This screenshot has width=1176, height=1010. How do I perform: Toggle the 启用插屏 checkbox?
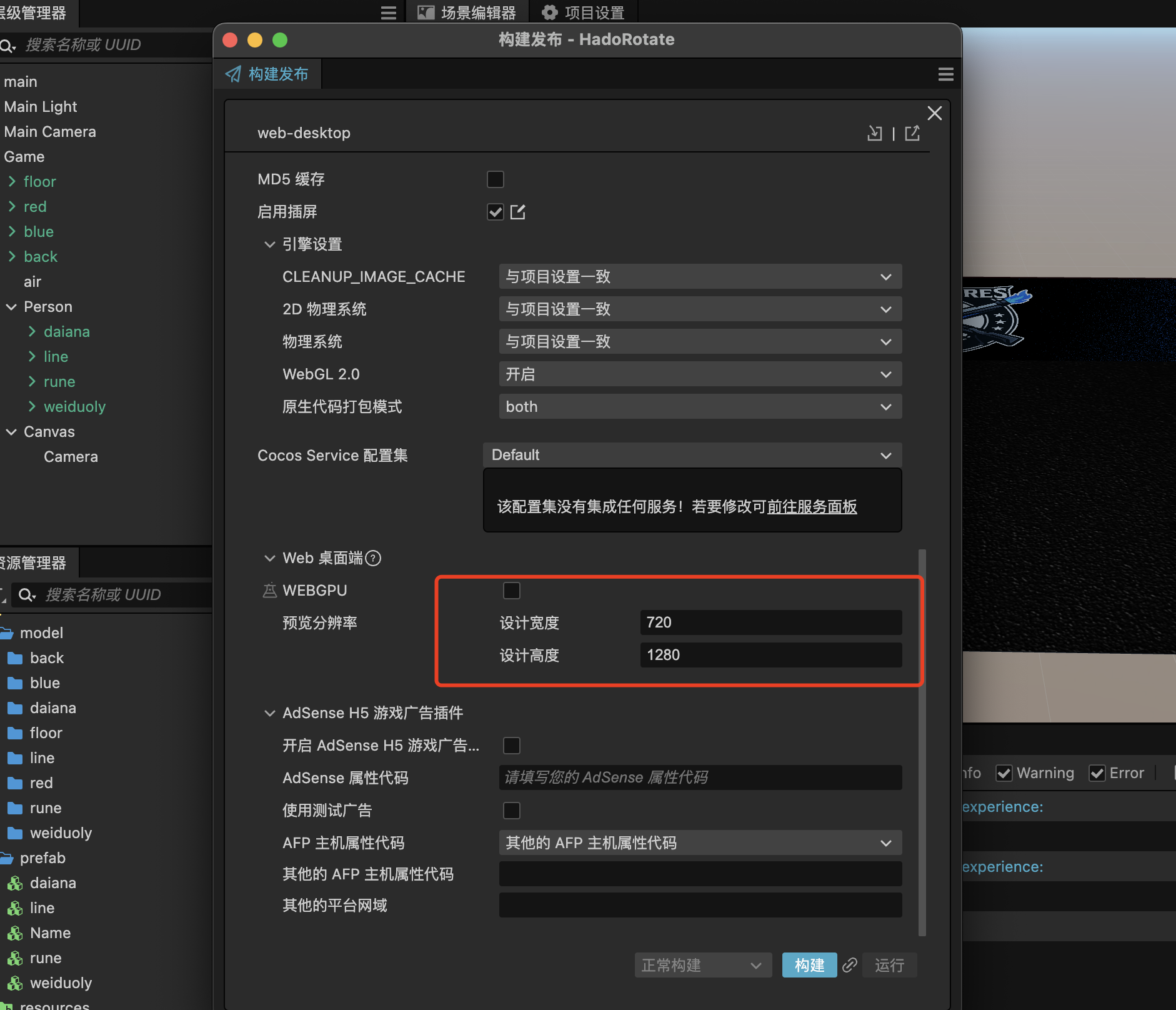tap(496, 212)
